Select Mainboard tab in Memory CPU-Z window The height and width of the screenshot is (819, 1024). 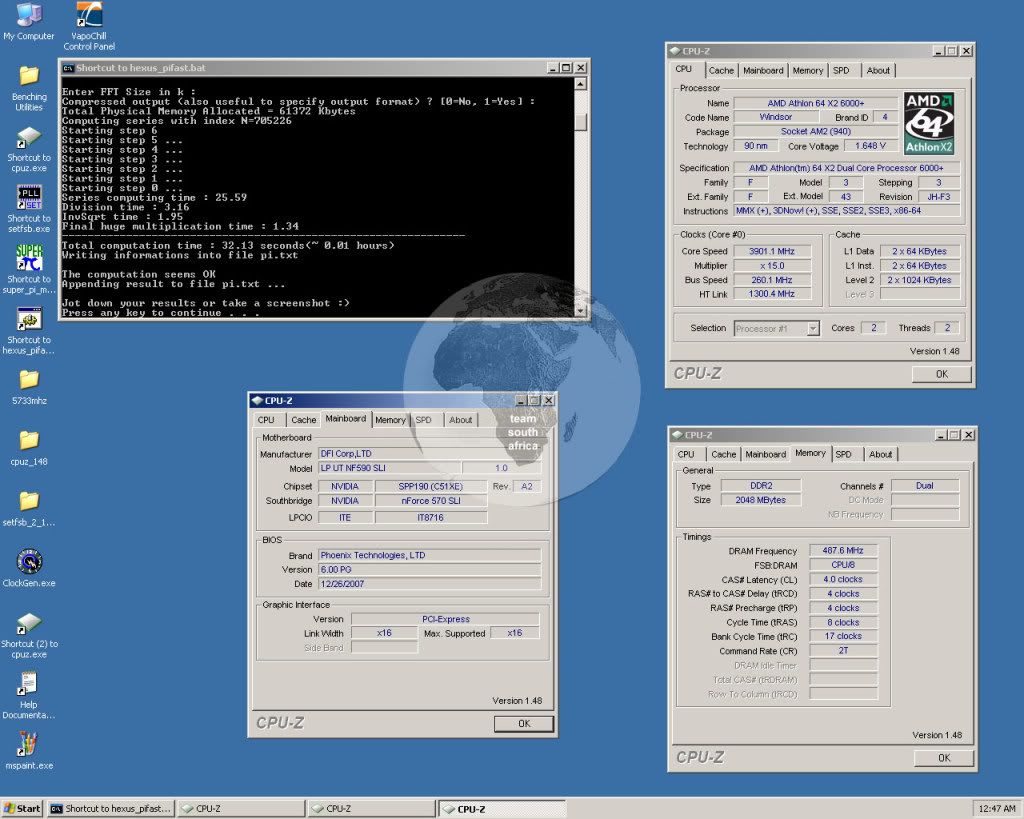pos(765,455)
